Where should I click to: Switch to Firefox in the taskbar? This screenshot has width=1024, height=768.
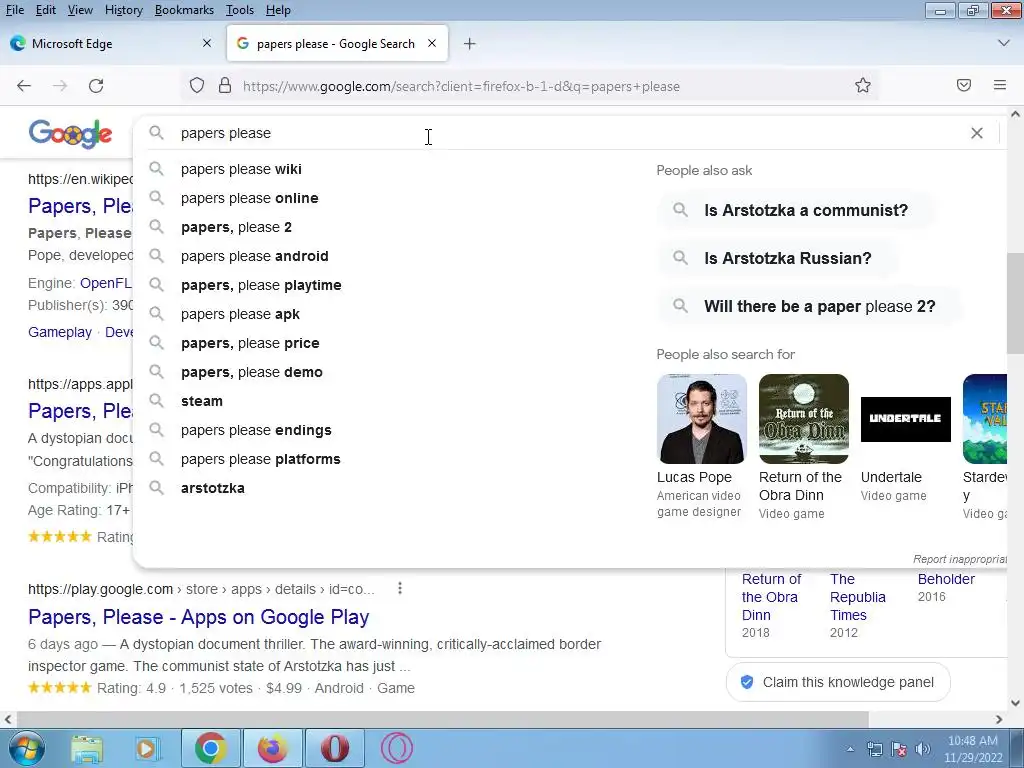coord(272,748)
